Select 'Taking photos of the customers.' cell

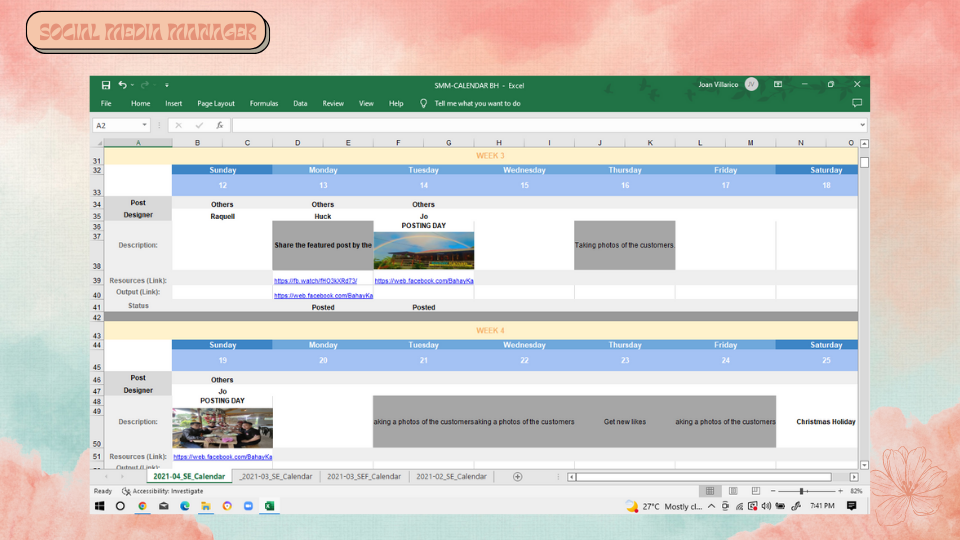[624, 245]
